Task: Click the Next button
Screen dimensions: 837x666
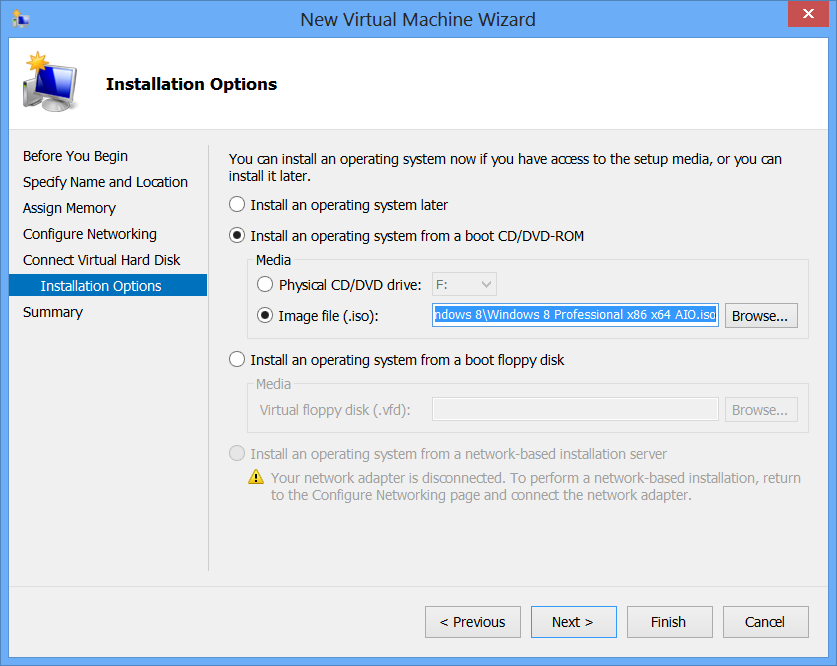Action: pos(573,621)
